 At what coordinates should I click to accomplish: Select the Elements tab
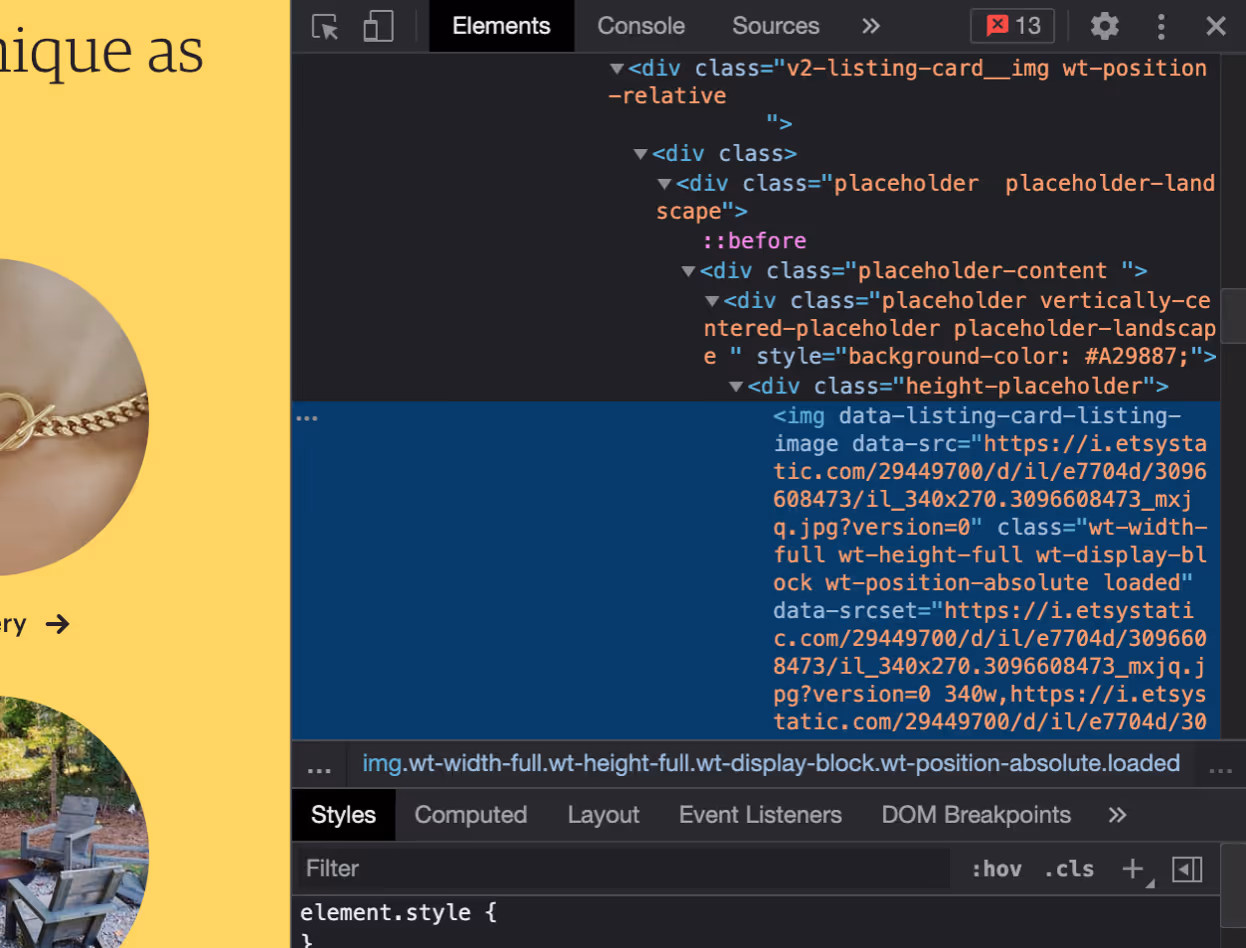coord(501,26)
